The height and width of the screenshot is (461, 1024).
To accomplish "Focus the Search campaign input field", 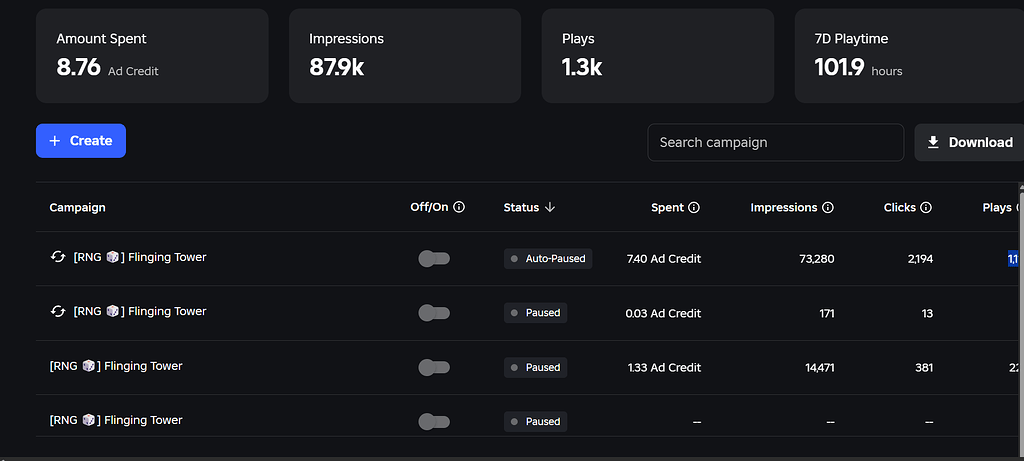I will tap(775, 142).
